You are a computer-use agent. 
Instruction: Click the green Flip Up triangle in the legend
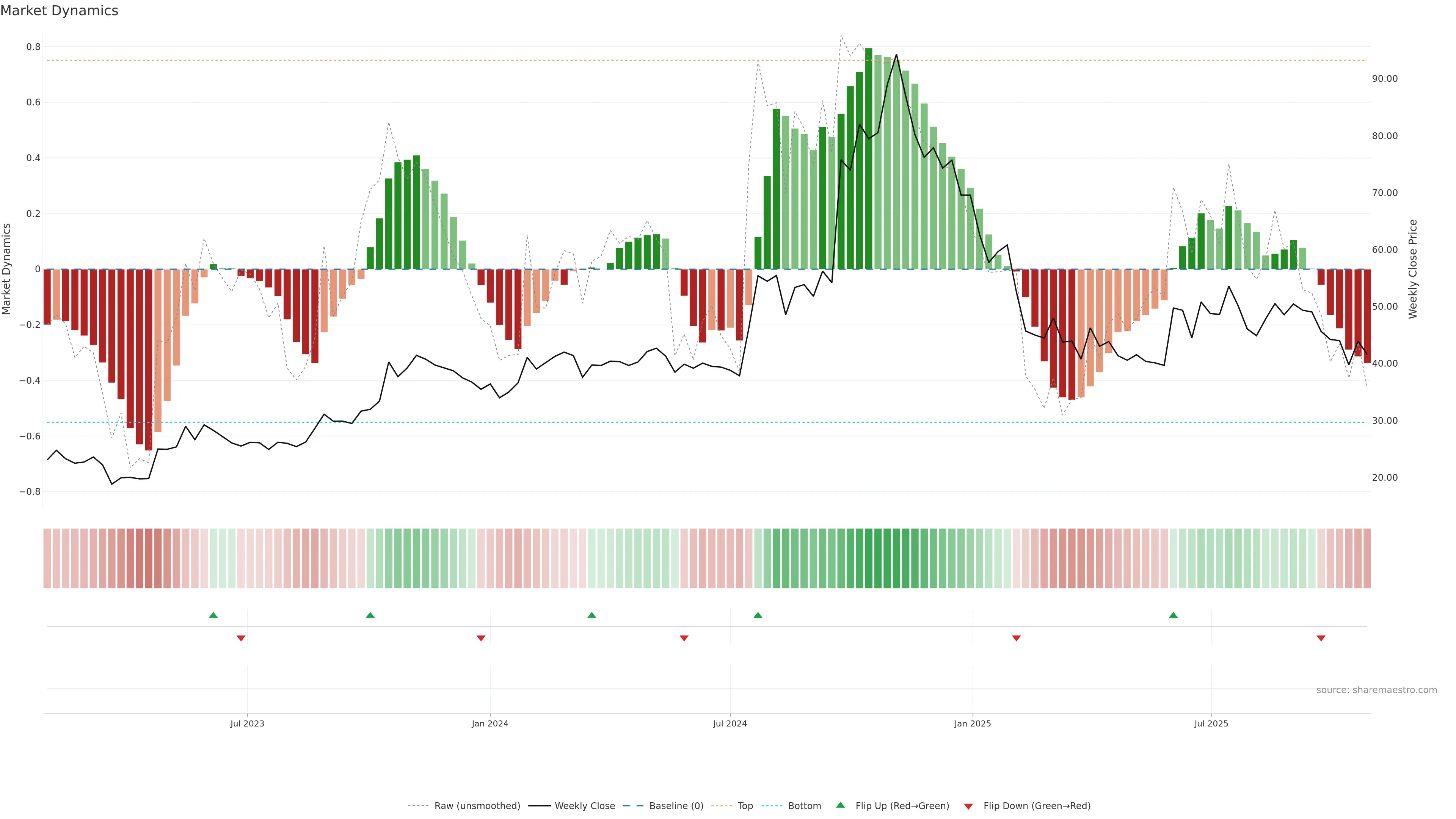pyautogui.click(x=841, y=805)
